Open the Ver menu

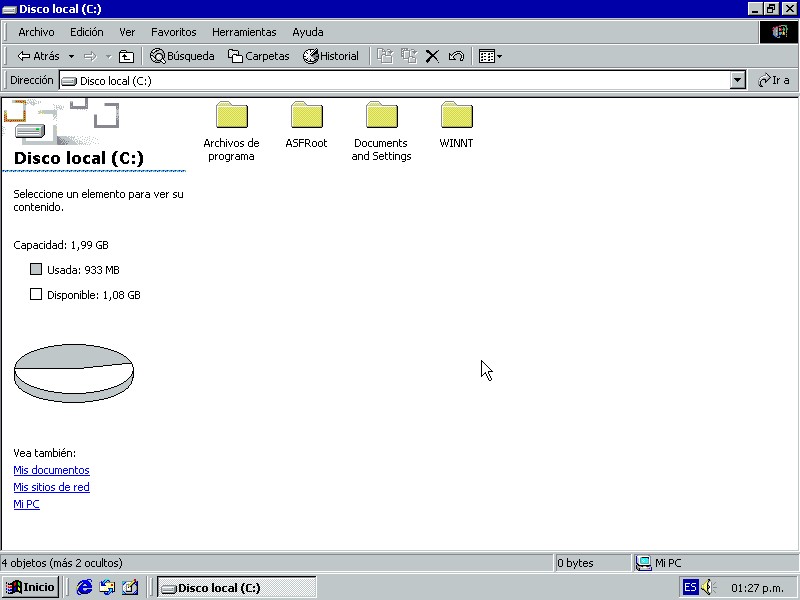tap(127, 32)
